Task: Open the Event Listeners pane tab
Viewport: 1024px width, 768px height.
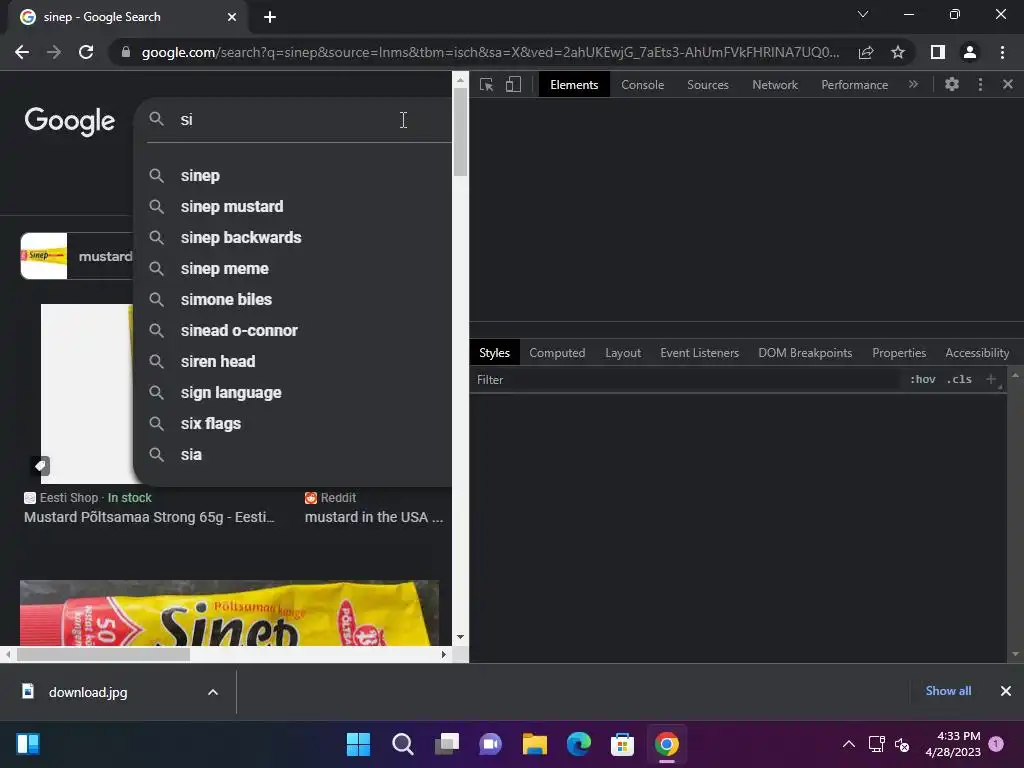Action: [699, 353]
